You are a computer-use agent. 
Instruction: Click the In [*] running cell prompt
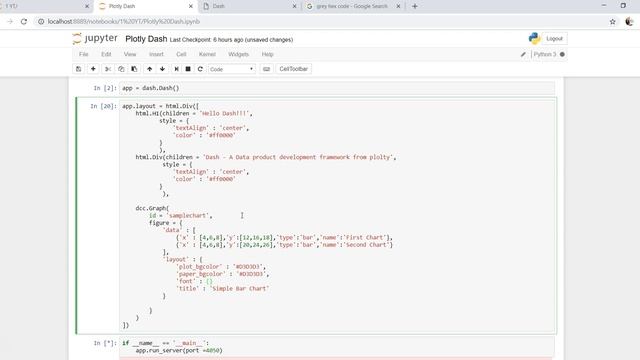click(x=105, y=343)
